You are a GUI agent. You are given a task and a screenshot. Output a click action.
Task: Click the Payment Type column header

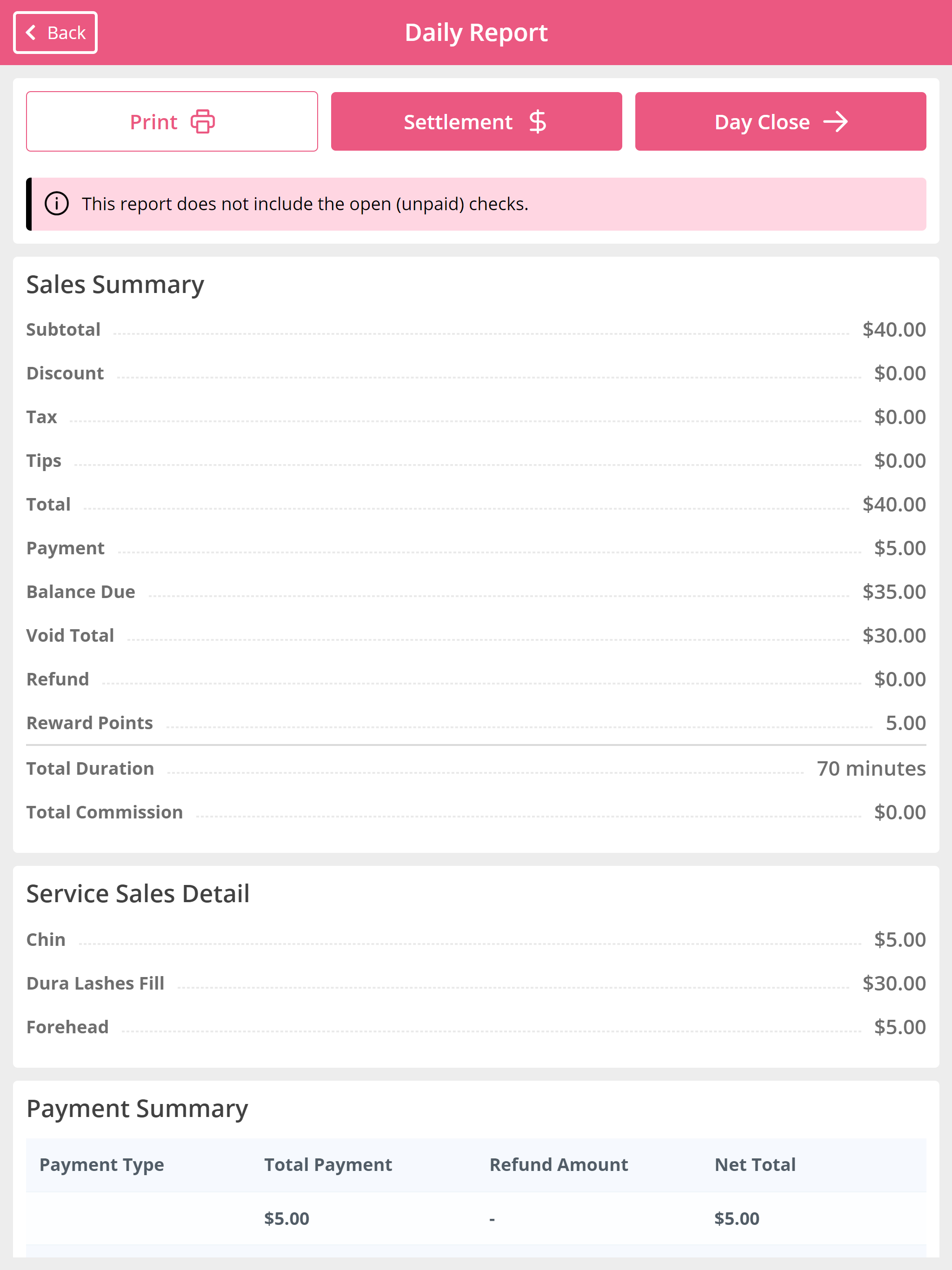[102, 1165]
